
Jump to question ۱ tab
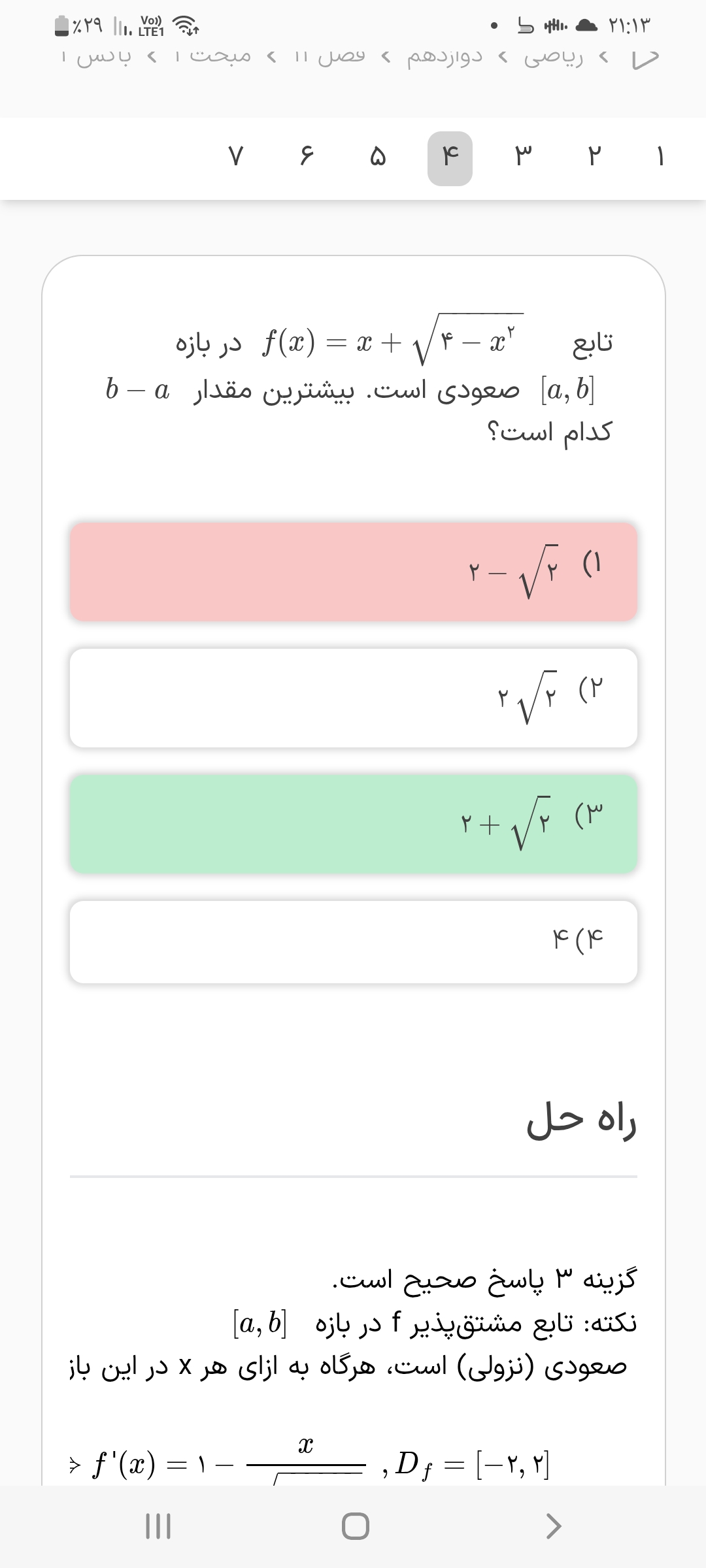660,157
